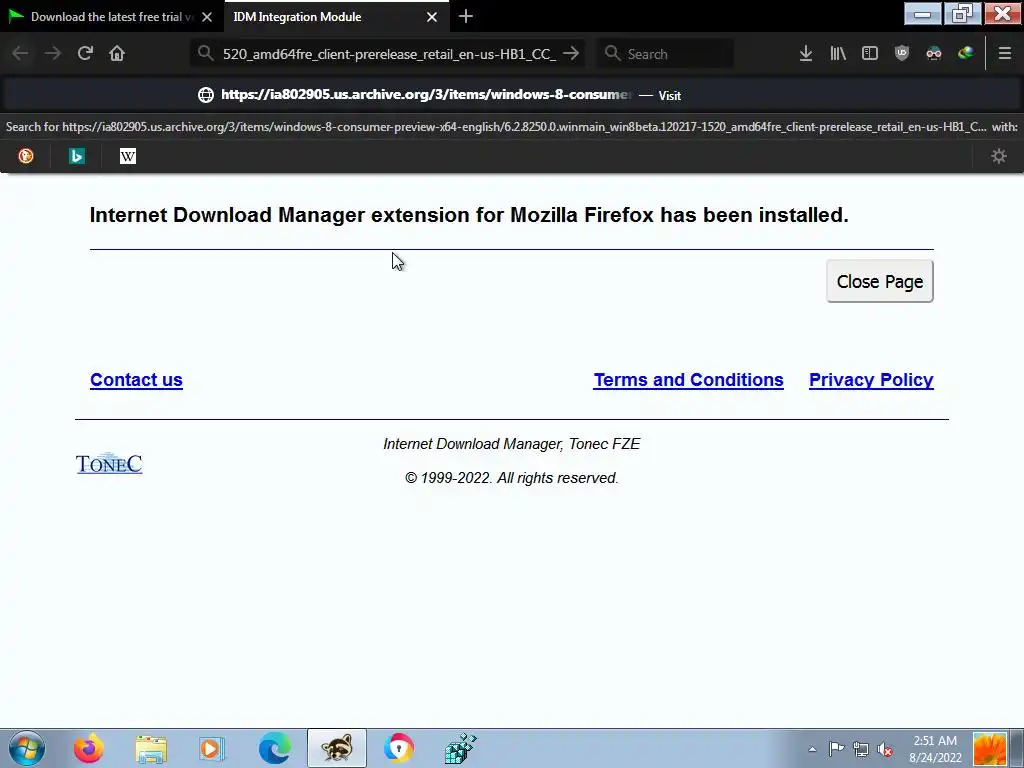Launch Microsoft Edge from the taskbar
Image resolution: width=1024 pixels, height=768 pixels.
275,748
